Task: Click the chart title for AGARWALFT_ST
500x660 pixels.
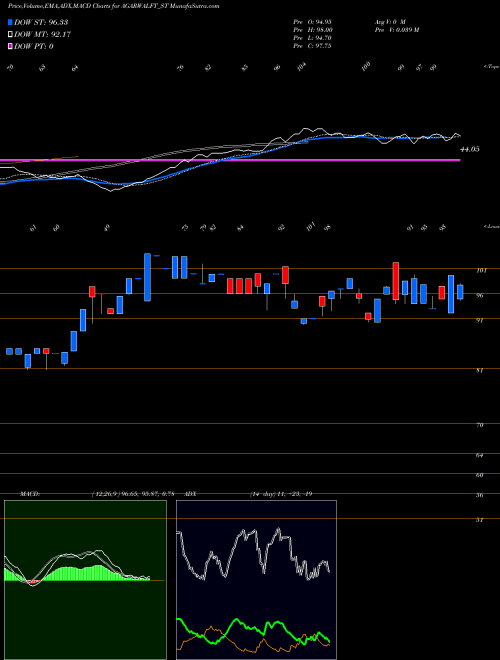Action: coord(114,6)
